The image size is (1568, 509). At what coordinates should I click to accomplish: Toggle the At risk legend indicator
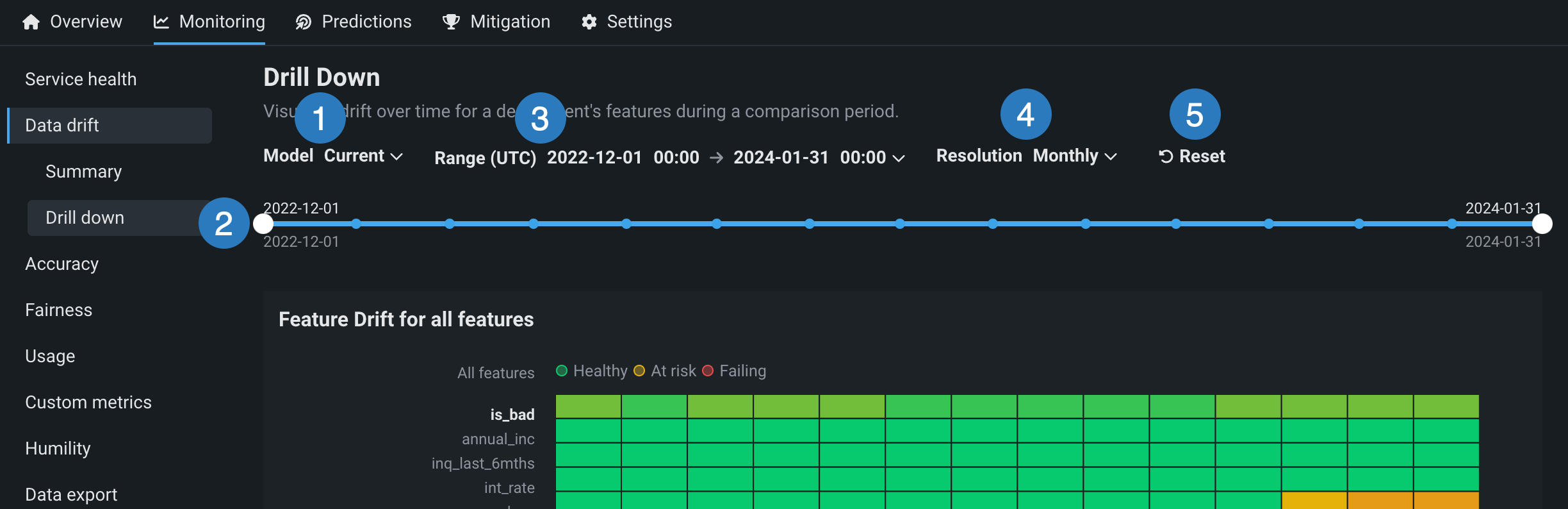point(639,371)
